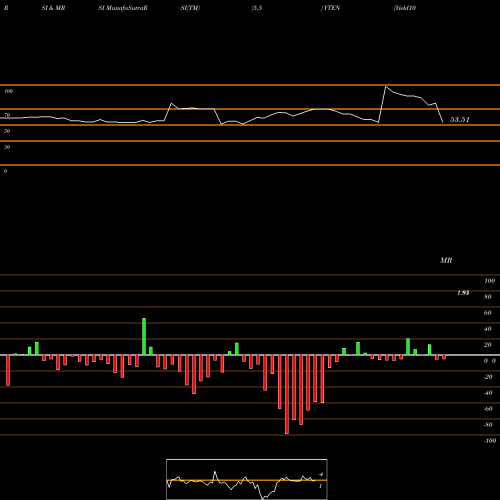Click the MR heading above the histogram
The image size is (500, 500).
coord(446,260)
